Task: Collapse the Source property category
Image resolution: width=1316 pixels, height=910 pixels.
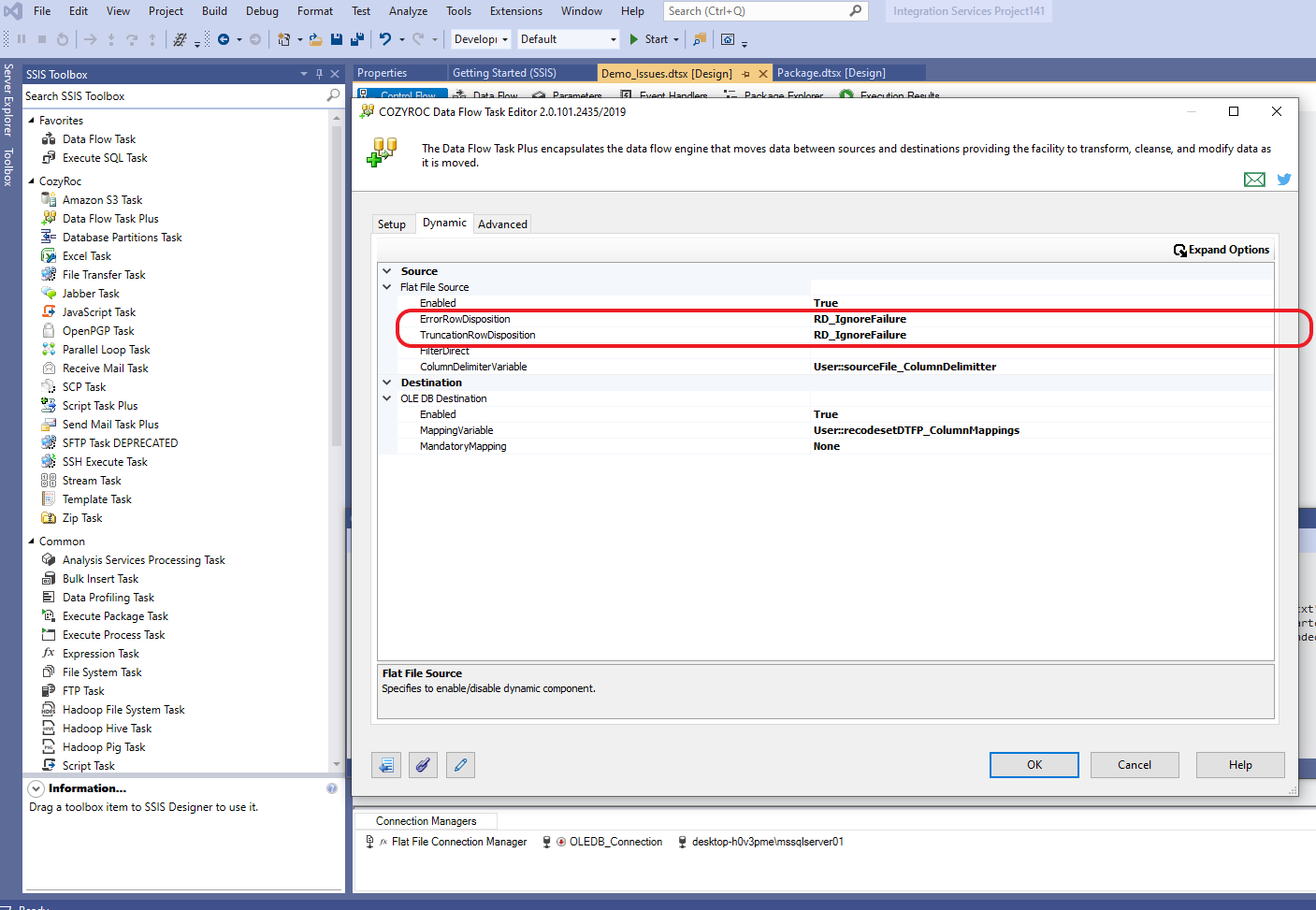Action: [387, 271]
